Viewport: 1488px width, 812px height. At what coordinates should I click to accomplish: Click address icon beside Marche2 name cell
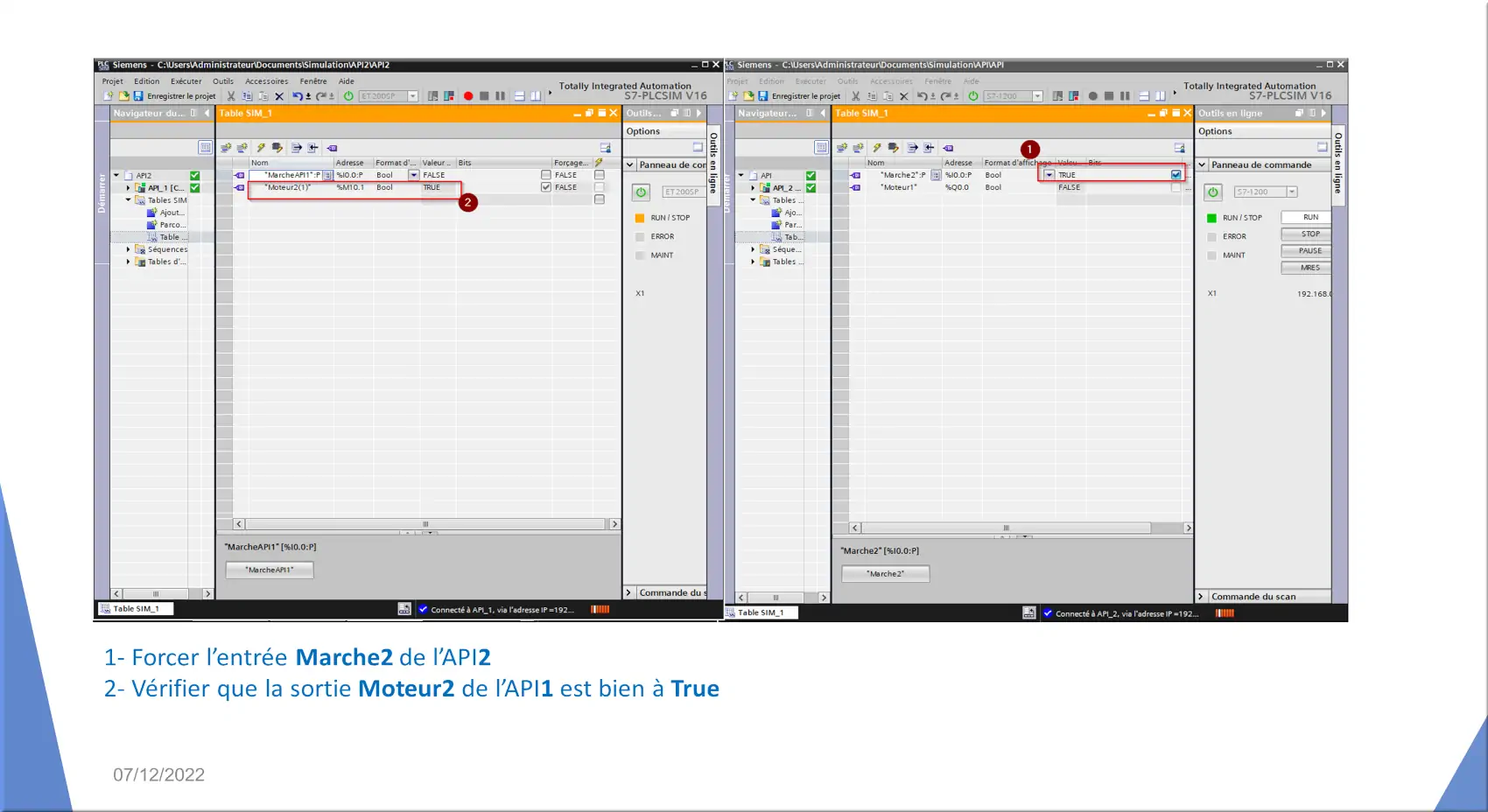click(936, 175)
